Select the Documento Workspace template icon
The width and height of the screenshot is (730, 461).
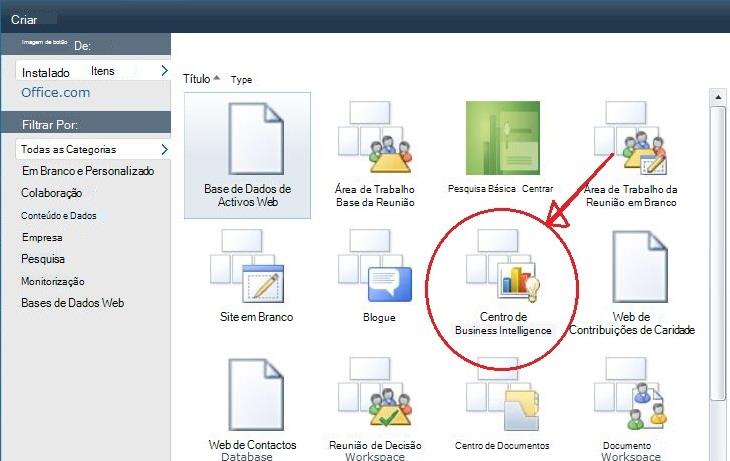(630, 394)
